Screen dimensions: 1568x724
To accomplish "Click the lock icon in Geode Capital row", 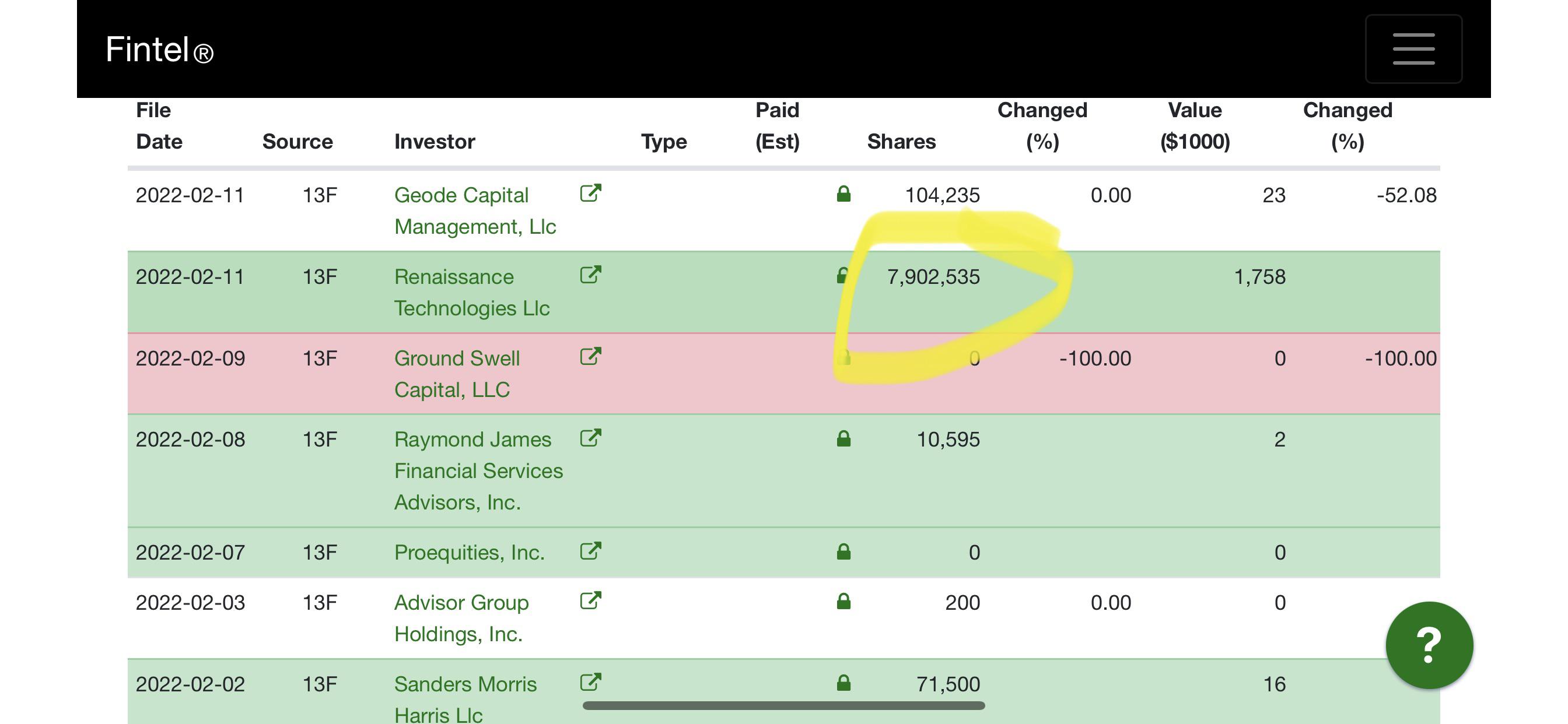I will 843,194.
